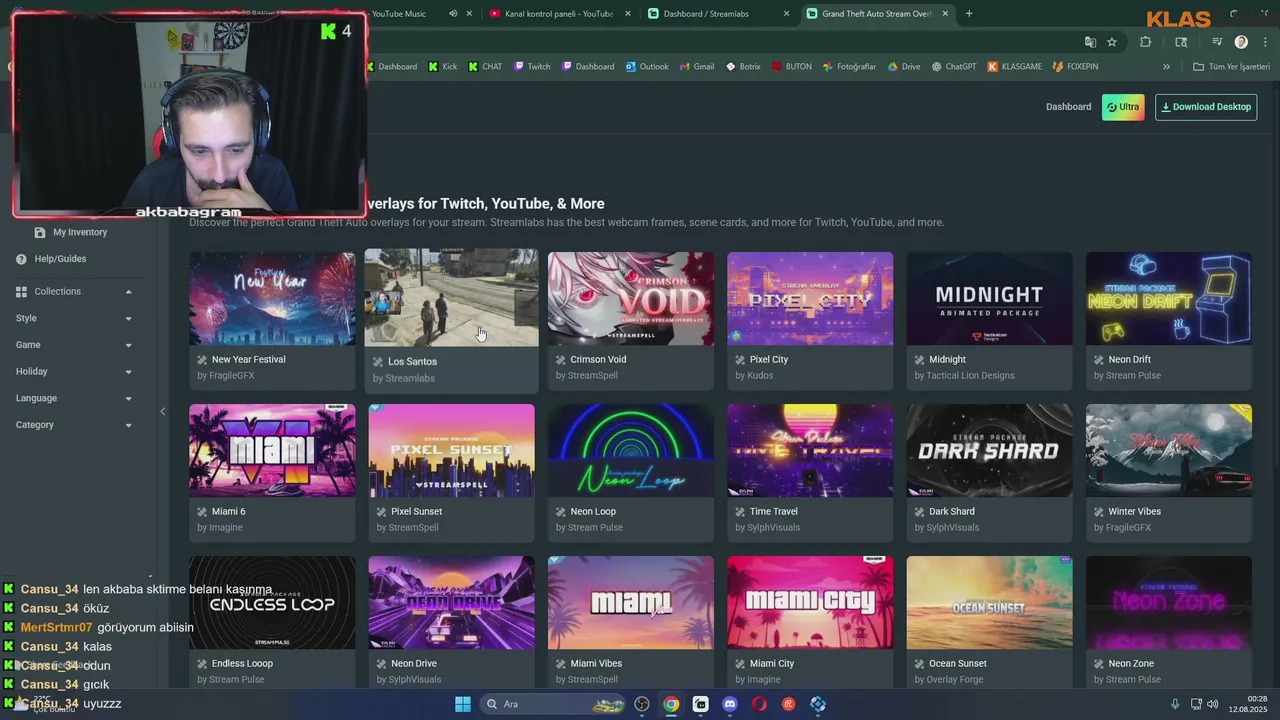The height and width of the screenshot is (720, 1280).
Task: Open the browser extensions puzzle icon
Action: tap(1146, 42)
